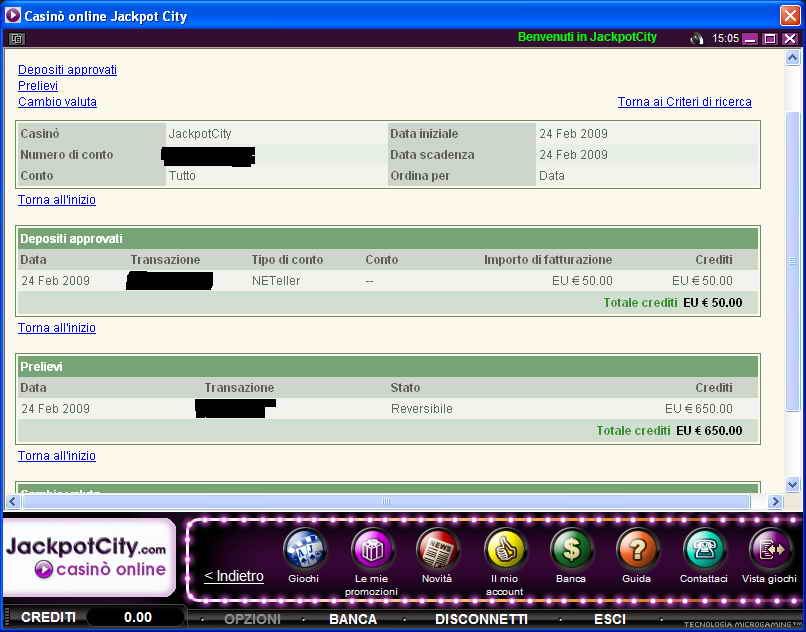Open the Novità news icon

pyautogui.click(x=437, y=549)
